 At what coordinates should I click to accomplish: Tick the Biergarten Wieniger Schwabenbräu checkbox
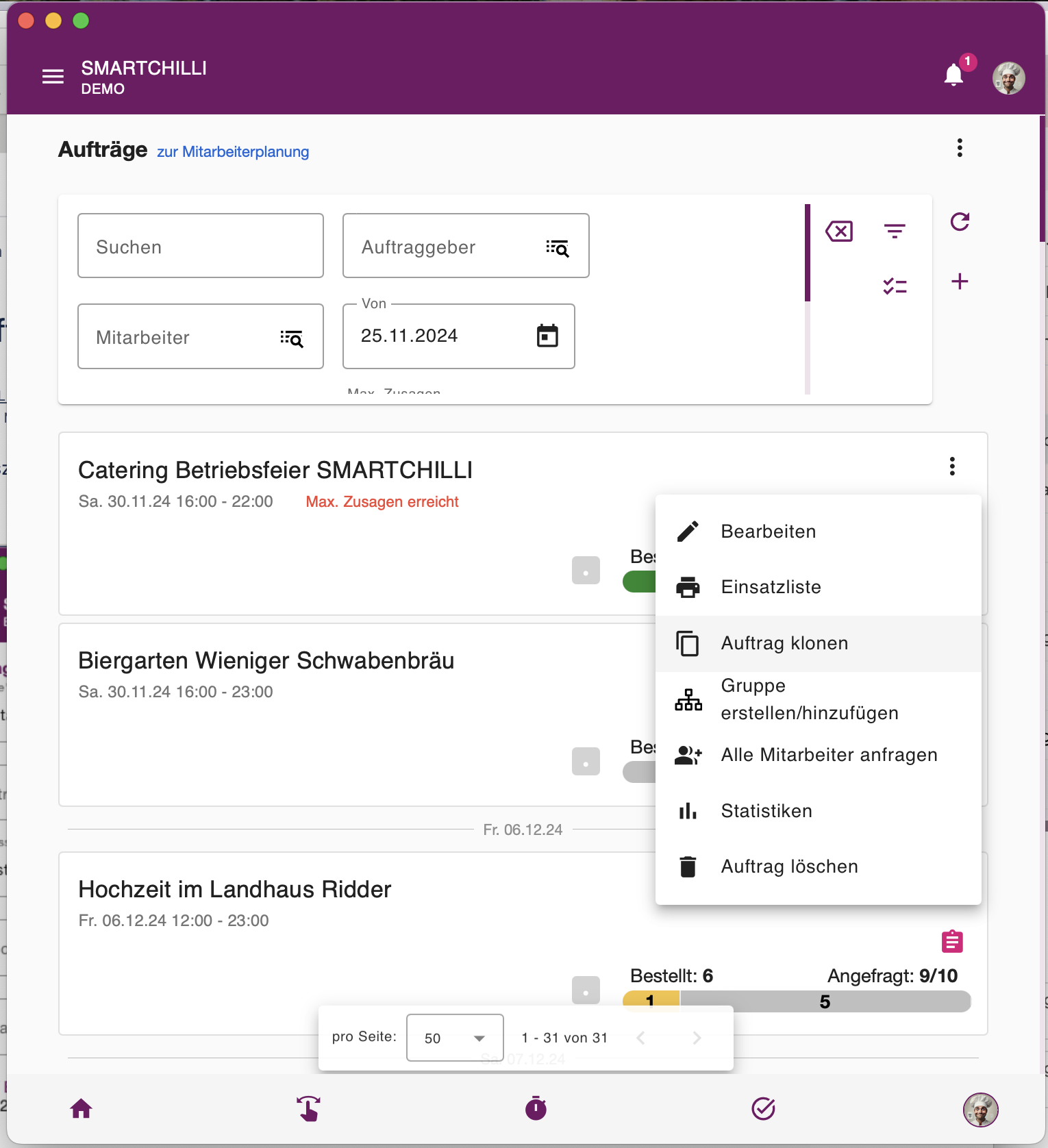tap(586, 762)
